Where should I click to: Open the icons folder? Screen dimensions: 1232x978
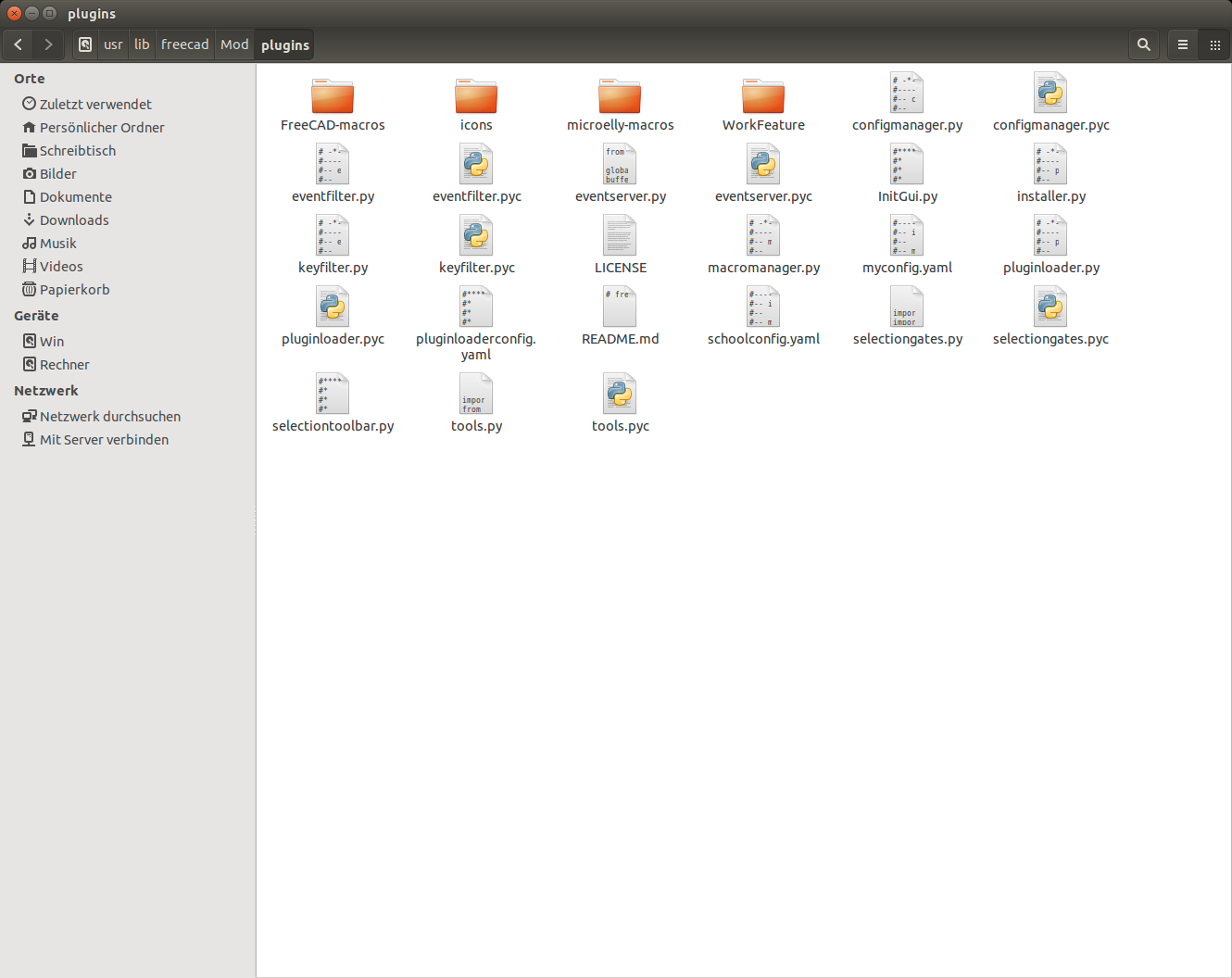[476, 95]
